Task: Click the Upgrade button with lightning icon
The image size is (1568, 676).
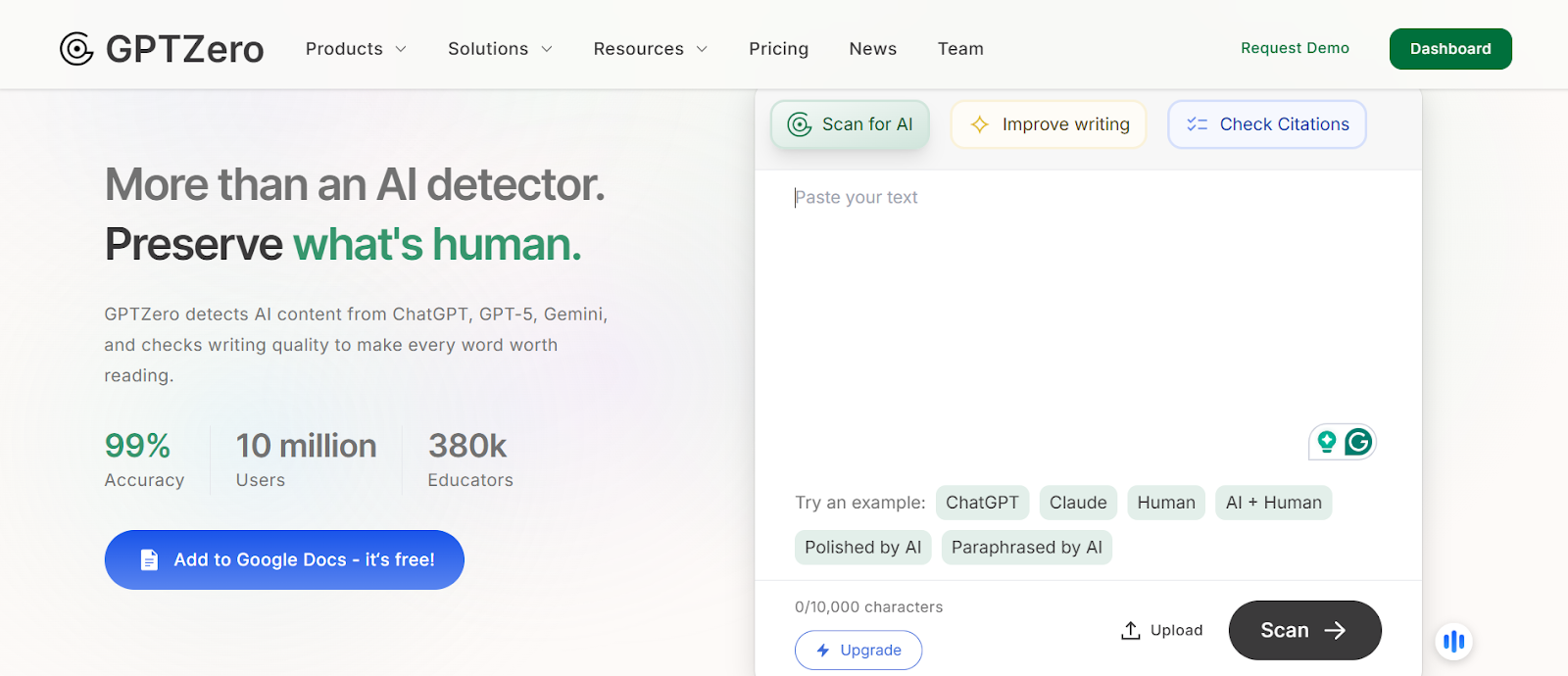Action: coord(858,651)
